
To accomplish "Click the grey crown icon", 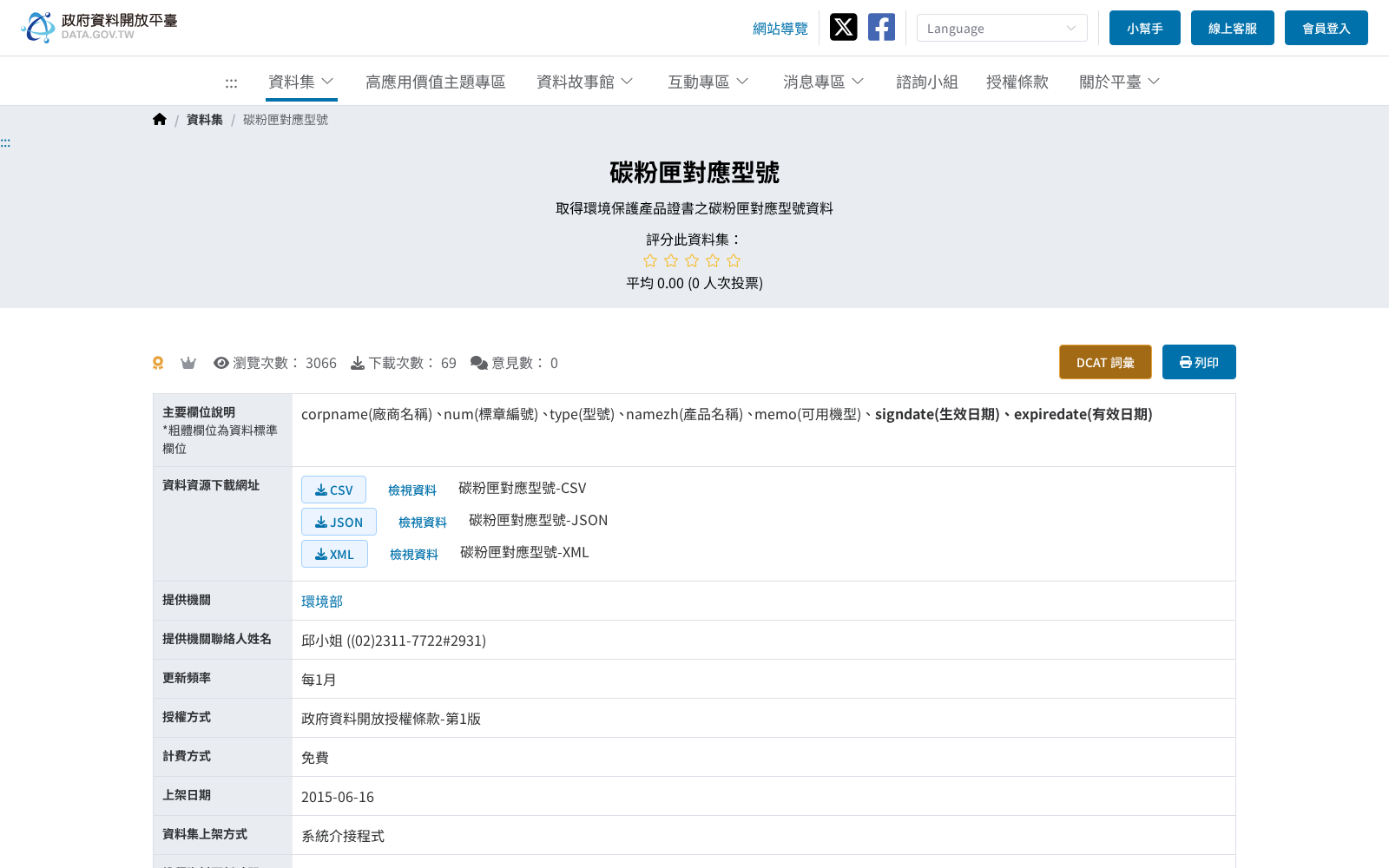I will click(188, 363).
